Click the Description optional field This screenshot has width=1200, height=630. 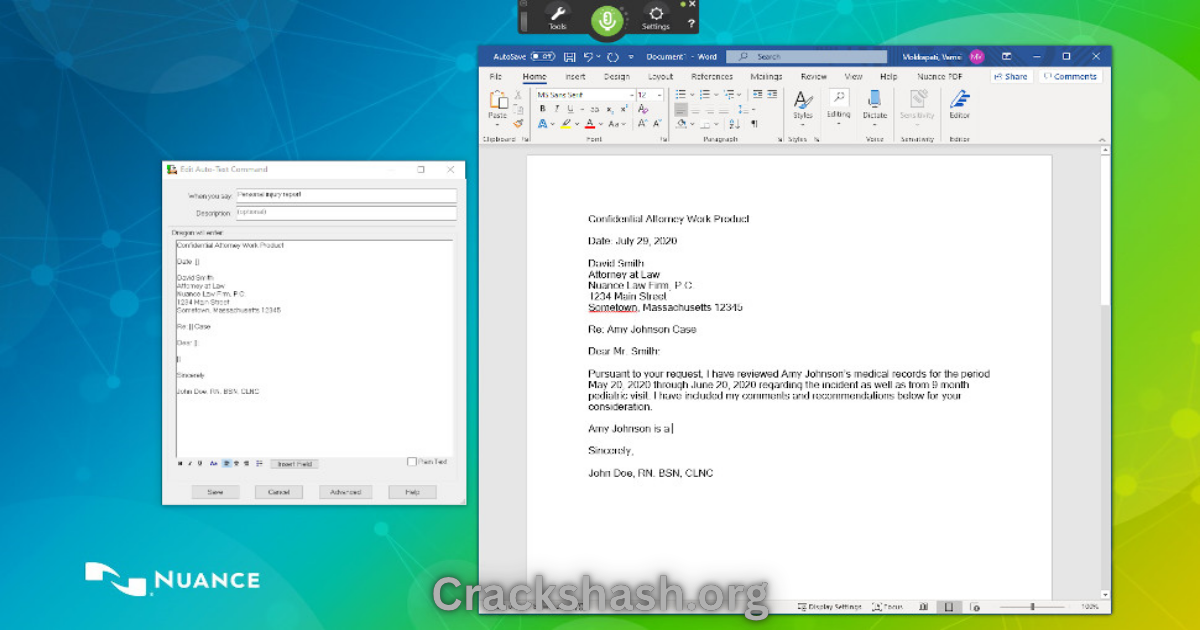click(x=345, y=213)
